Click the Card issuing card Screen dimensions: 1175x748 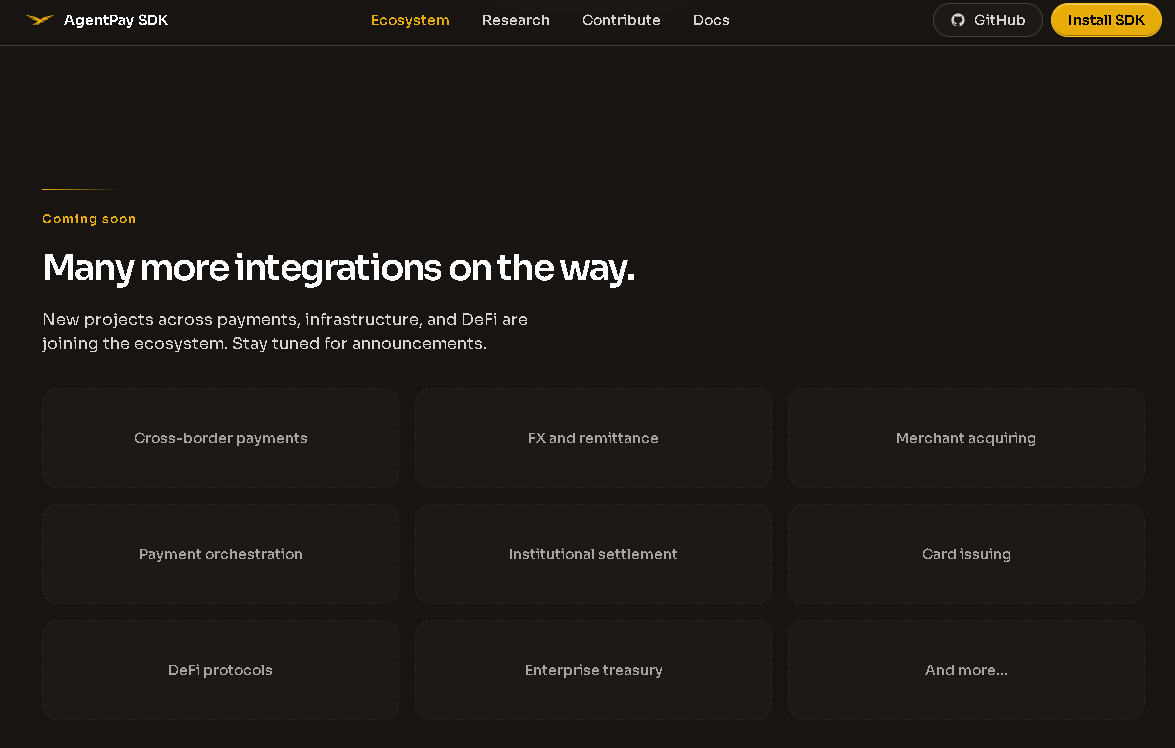[966, 554]
